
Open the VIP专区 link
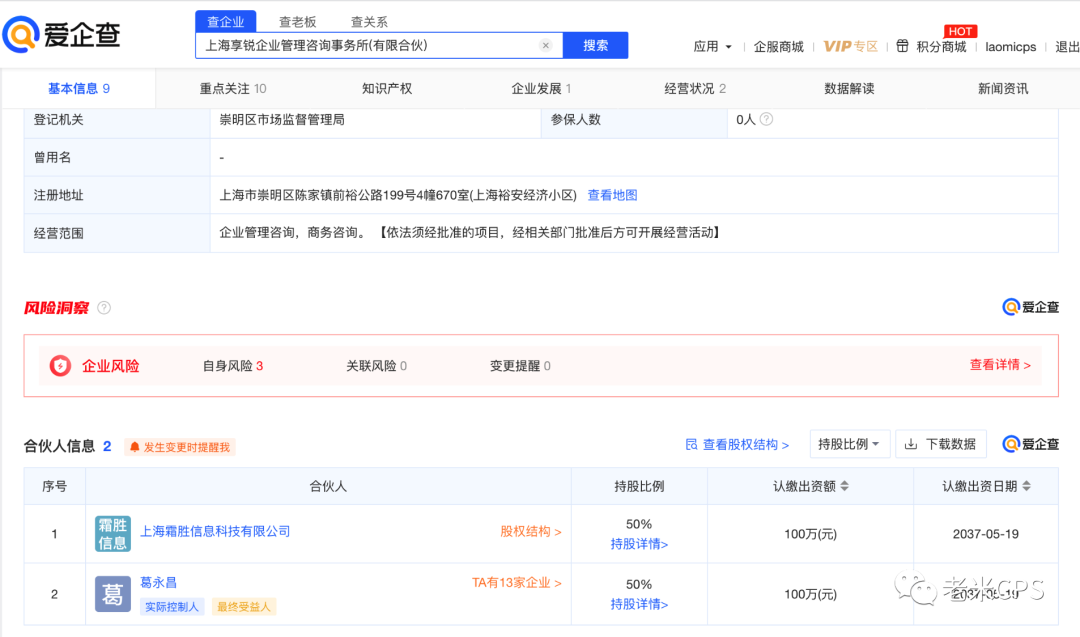pos(851,46)
